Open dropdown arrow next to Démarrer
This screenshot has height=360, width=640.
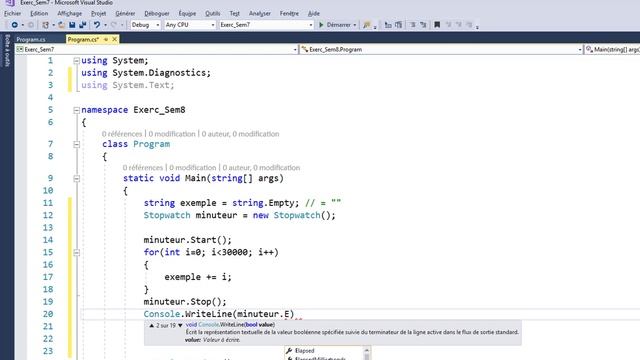[355, 25]
